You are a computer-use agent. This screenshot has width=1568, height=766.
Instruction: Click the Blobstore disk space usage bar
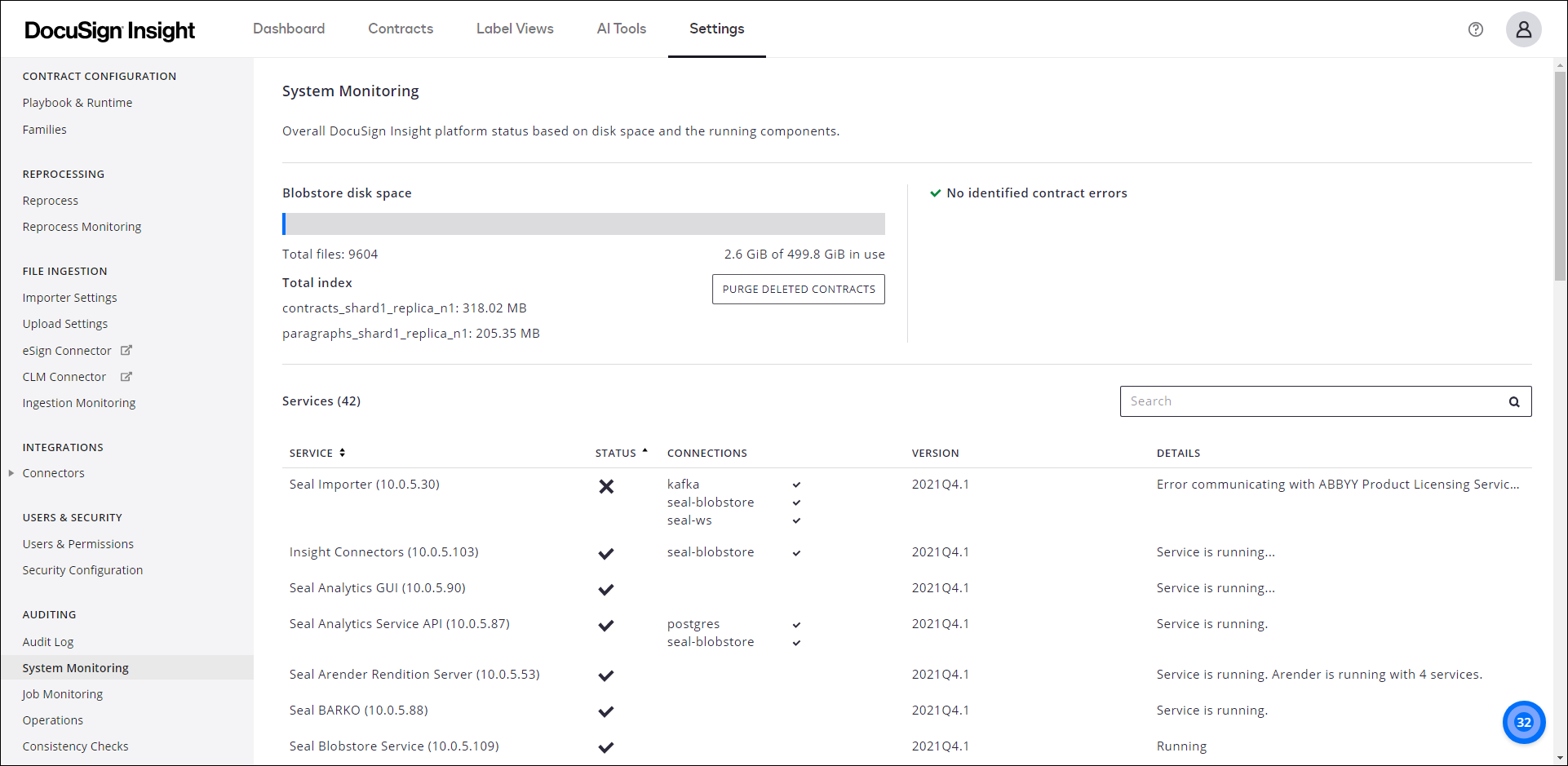[x=583, y=223]
